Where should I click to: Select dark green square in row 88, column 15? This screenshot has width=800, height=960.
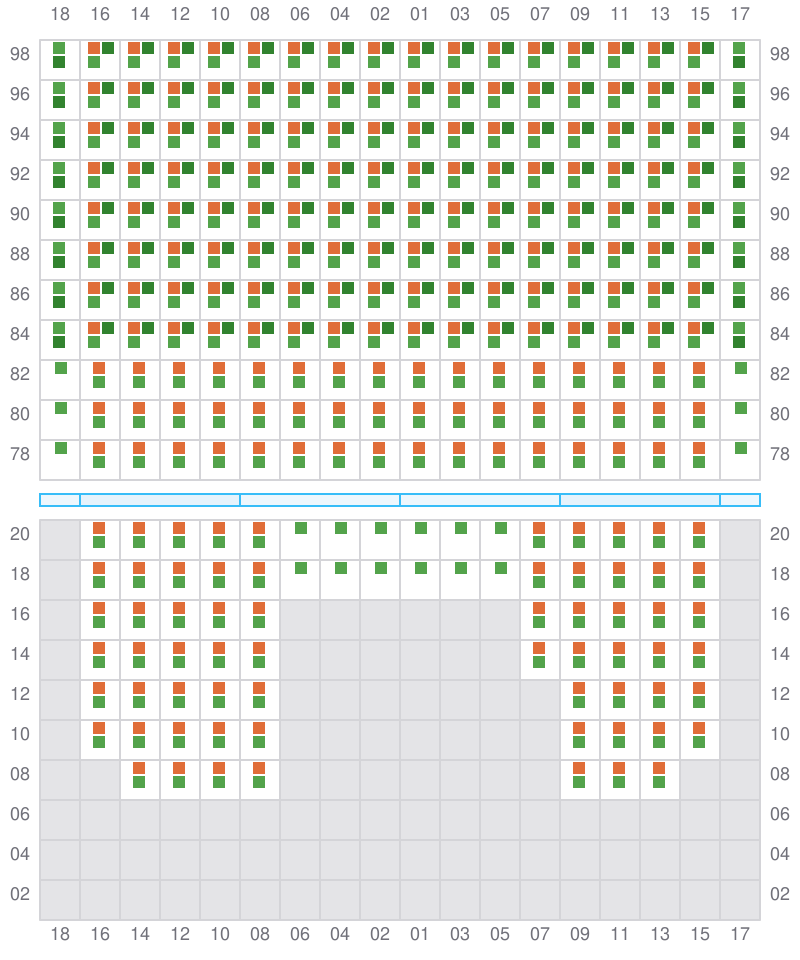tap(708, 248)
